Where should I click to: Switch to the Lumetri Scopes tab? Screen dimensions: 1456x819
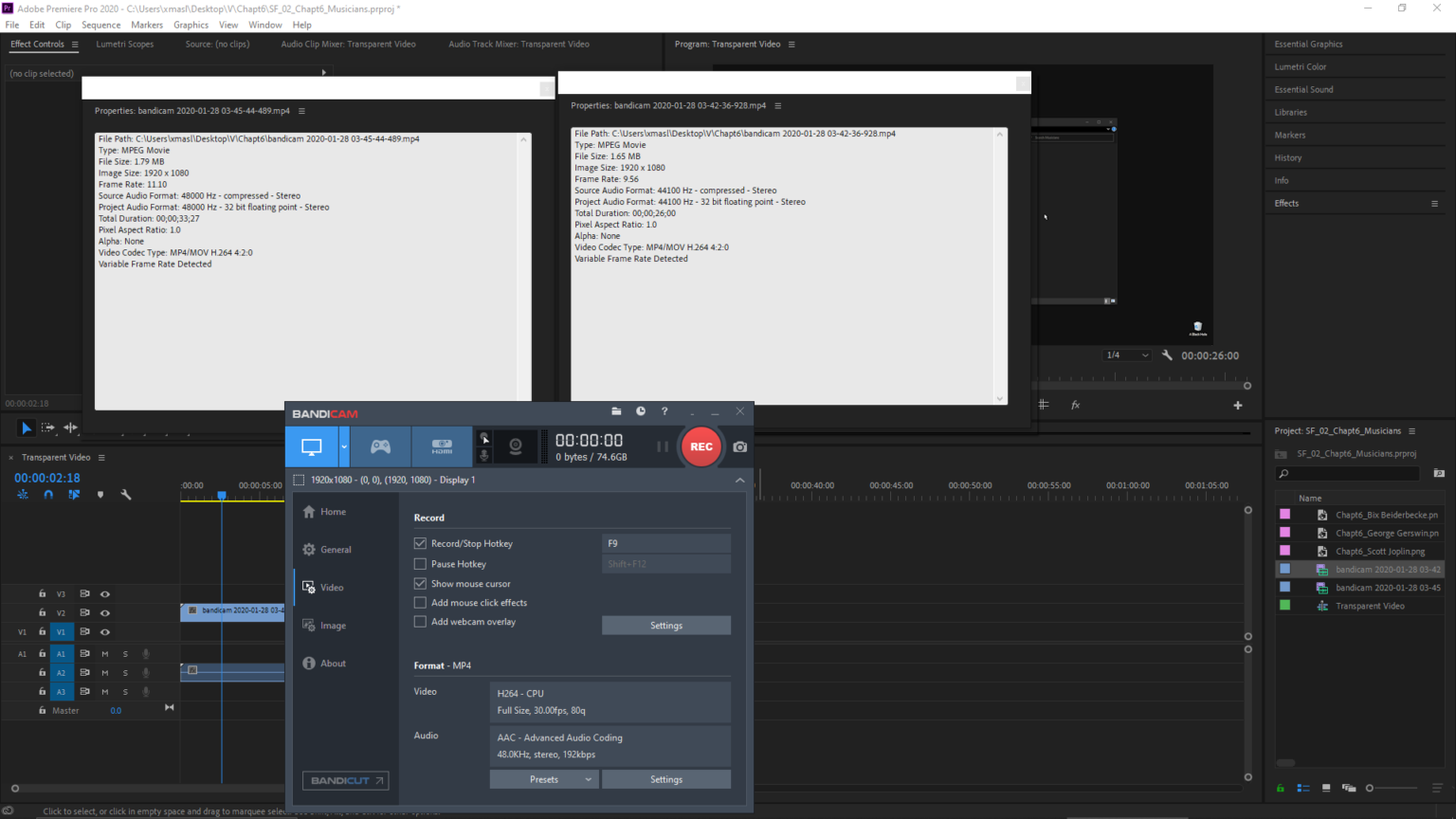click(124, 44)
